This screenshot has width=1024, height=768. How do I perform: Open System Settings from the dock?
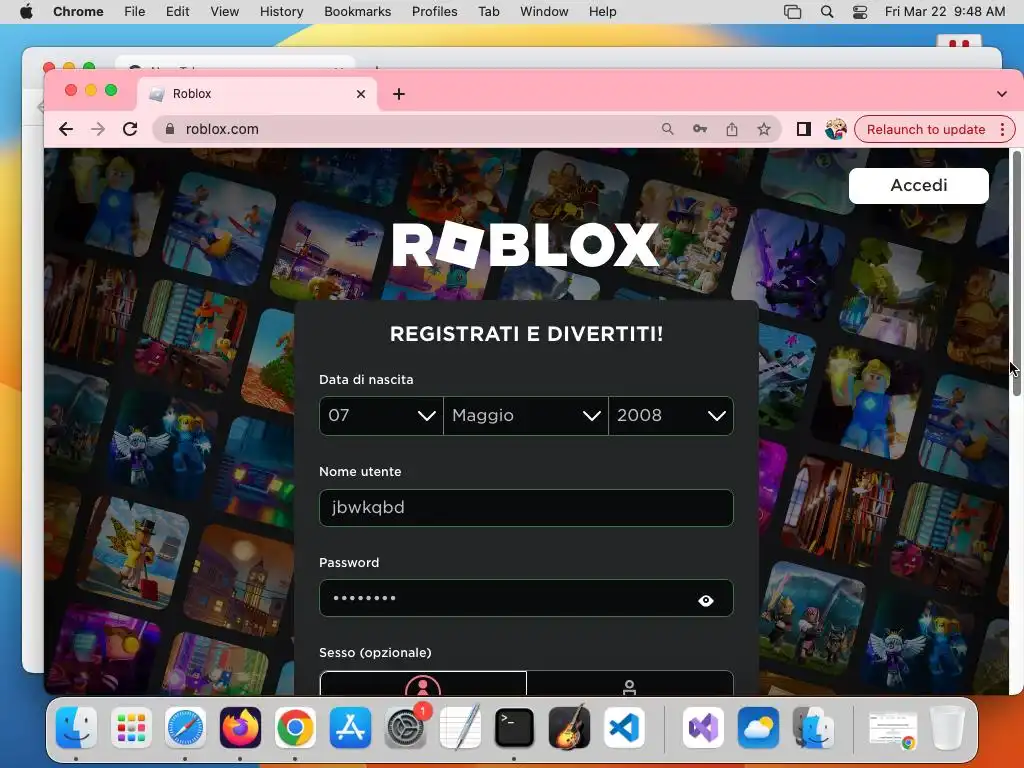point(406,728)
